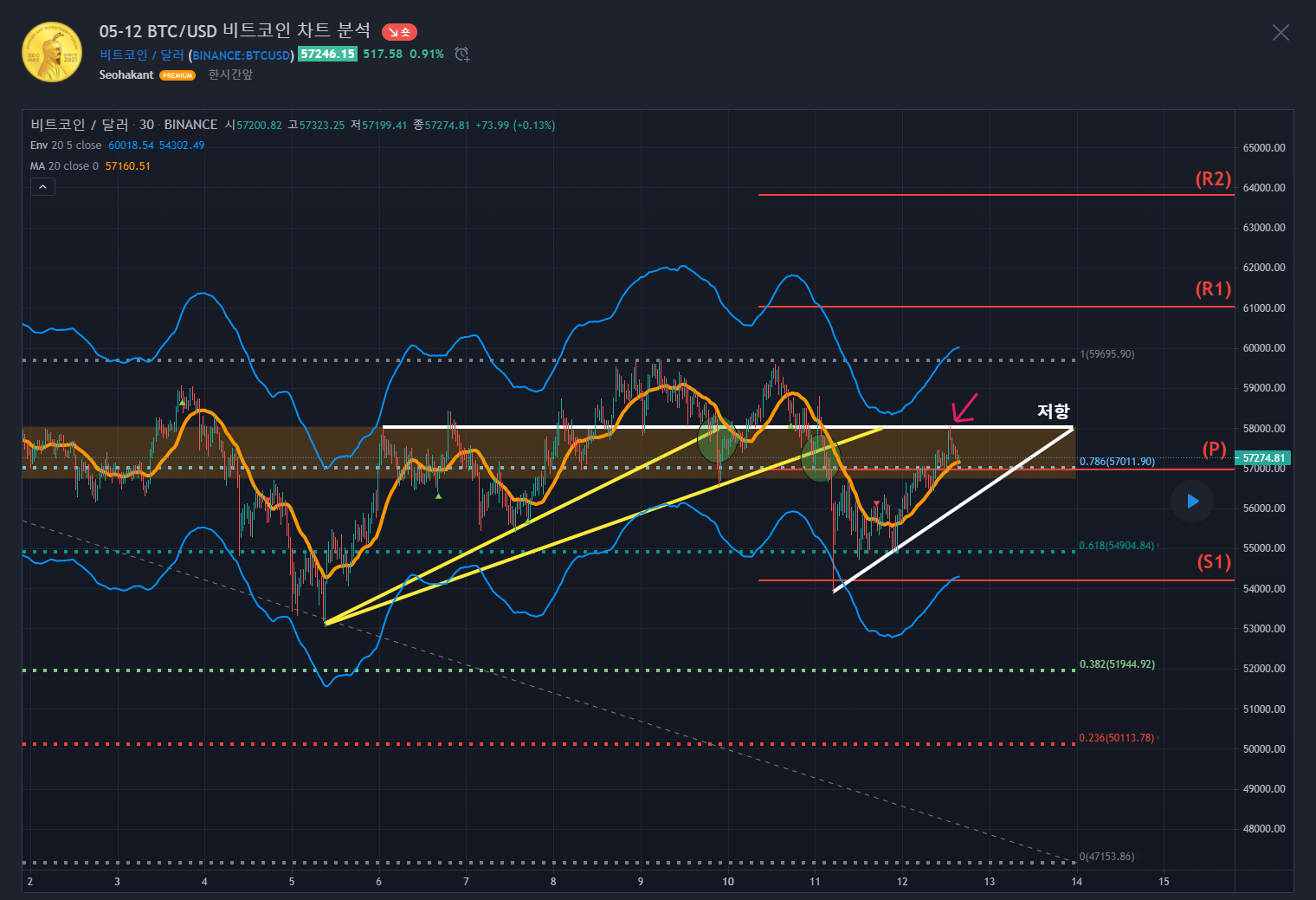Open the 비트코인 / 달러 symbol link
Screen dimensions: 1316x900
pyautogui.click(x=142, y=55)
